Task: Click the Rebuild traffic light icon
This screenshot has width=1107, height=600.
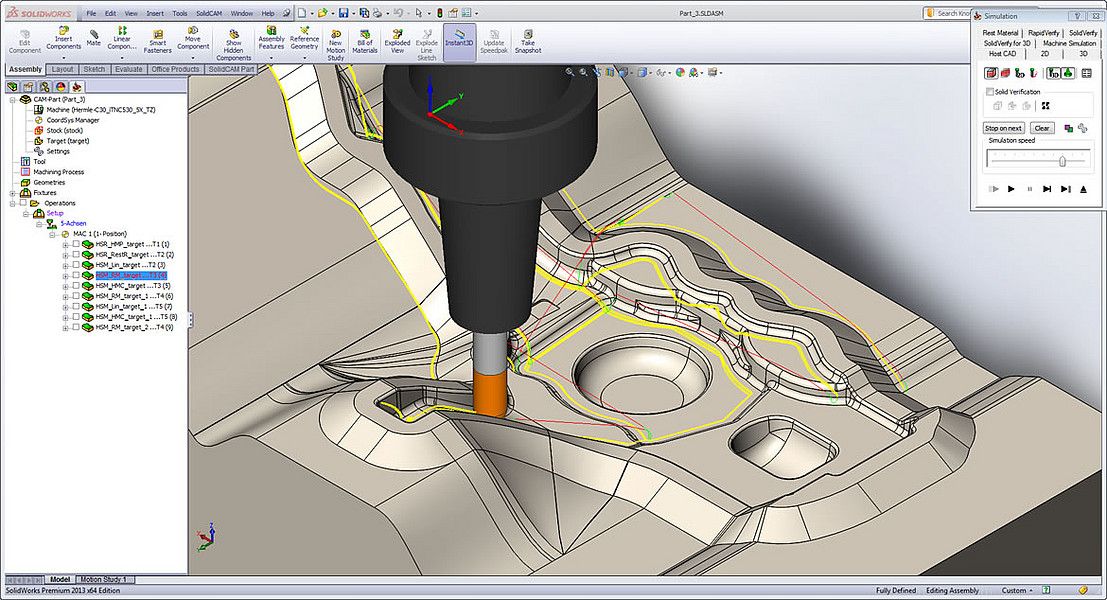Action: [440, 13]
